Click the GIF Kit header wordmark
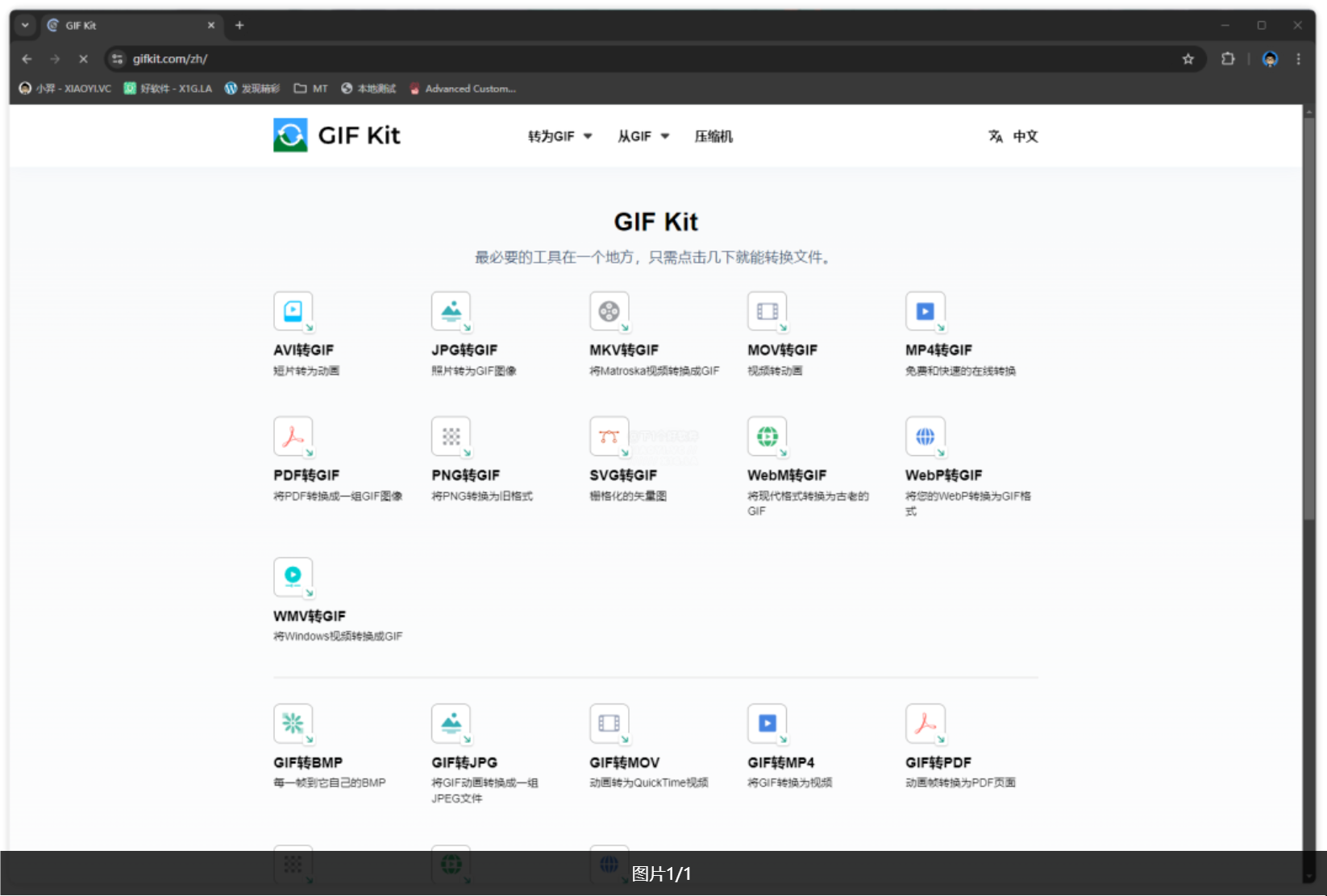This screenshot has width=1327, height=896. pyautogui.click(x=359, y=135)
